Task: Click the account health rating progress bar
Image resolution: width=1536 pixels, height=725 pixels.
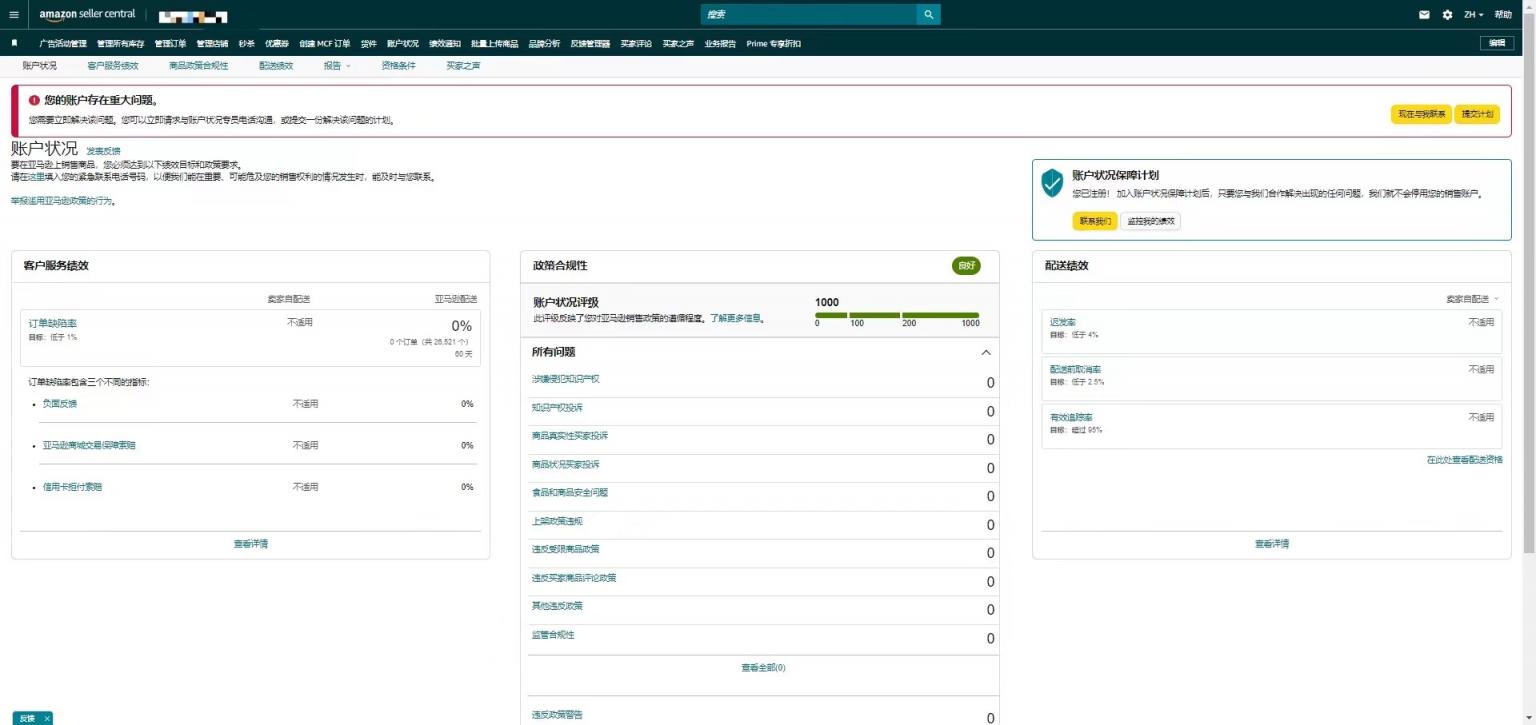Action: (x=897, y=315)
